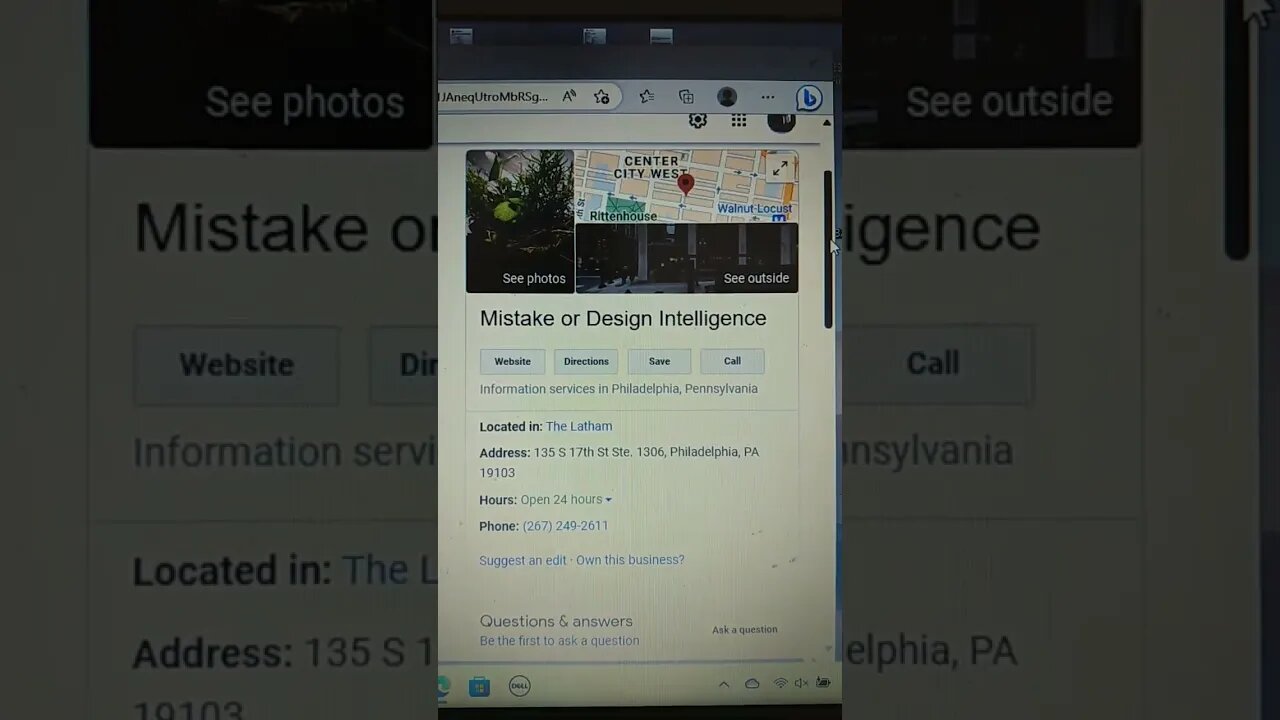The image size is (1280, 720).
Task: Click the Questions & answers heading
Action: tap(556, 621)
